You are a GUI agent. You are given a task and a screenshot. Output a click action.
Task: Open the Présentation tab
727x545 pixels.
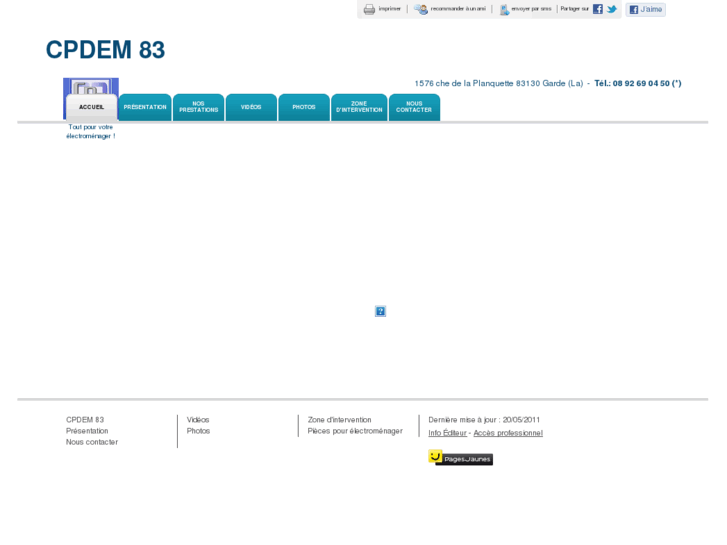coord(145,108)
